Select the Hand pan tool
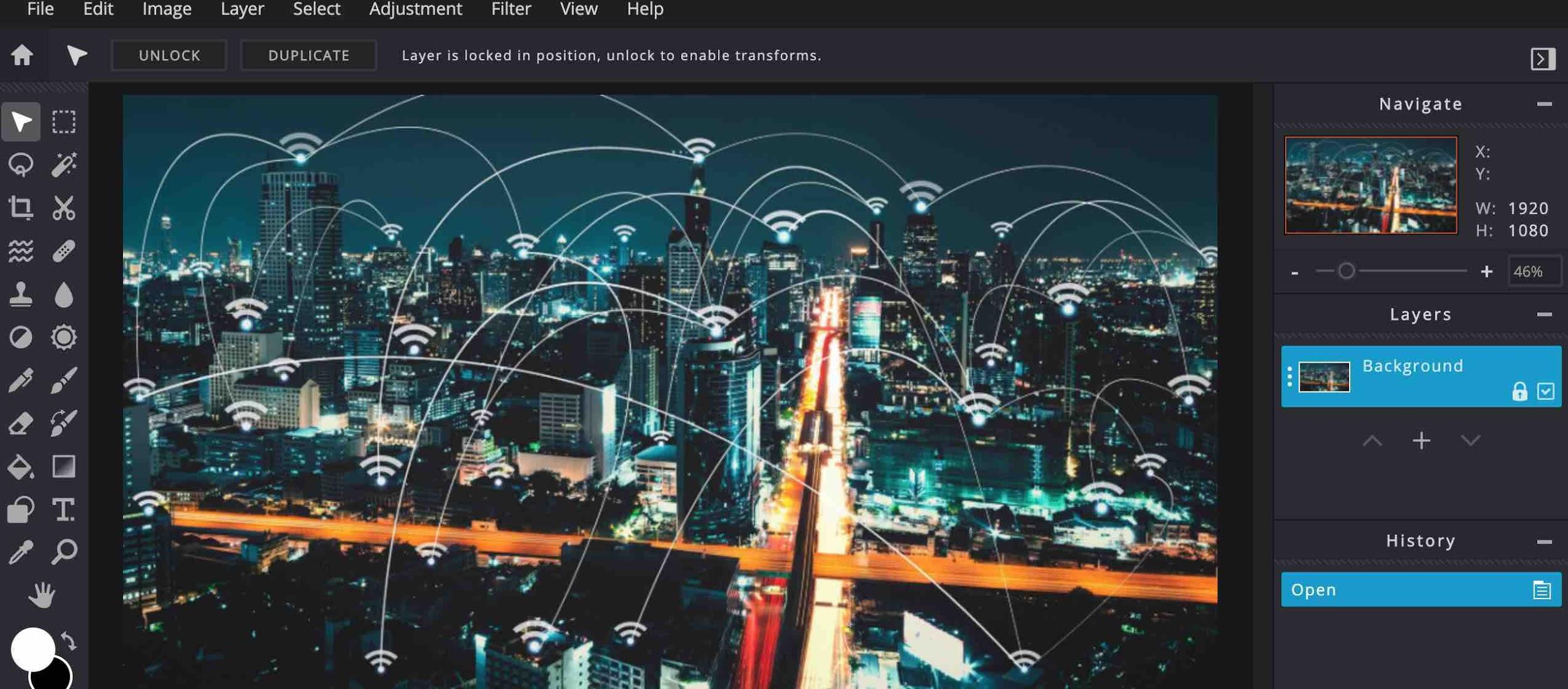 click(x=42, y=594)
